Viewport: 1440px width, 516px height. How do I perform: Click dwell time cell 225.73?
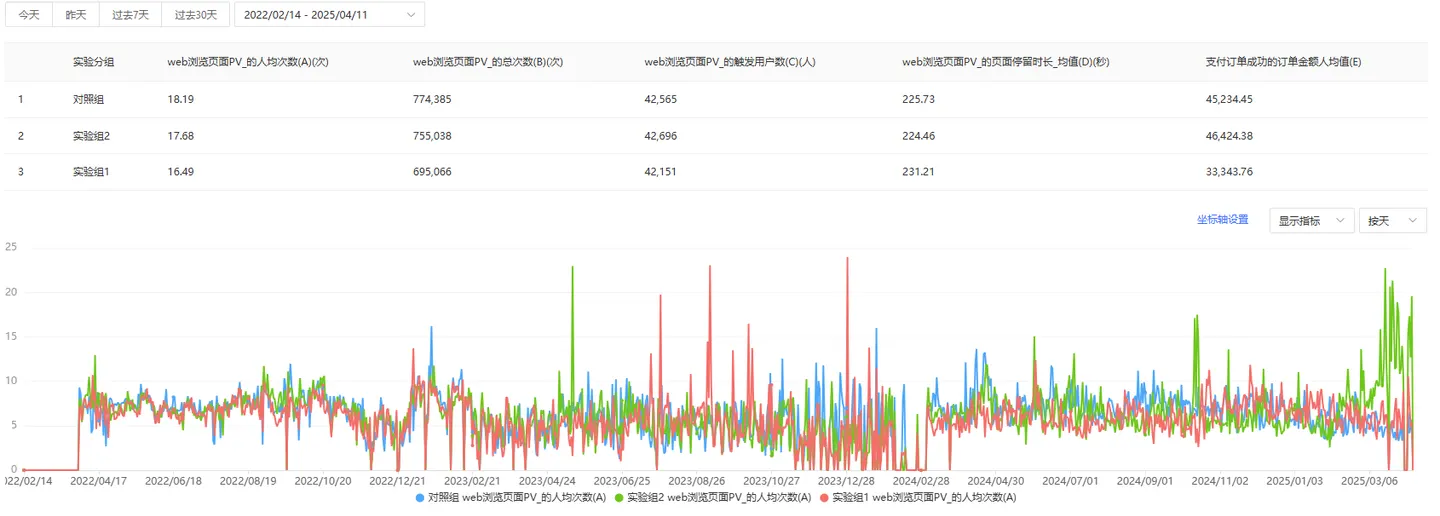pos(919,99)
